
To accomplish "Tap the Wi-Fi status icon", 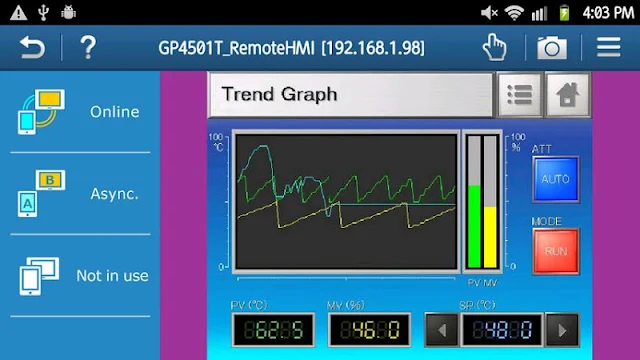I will click(514, 13).
